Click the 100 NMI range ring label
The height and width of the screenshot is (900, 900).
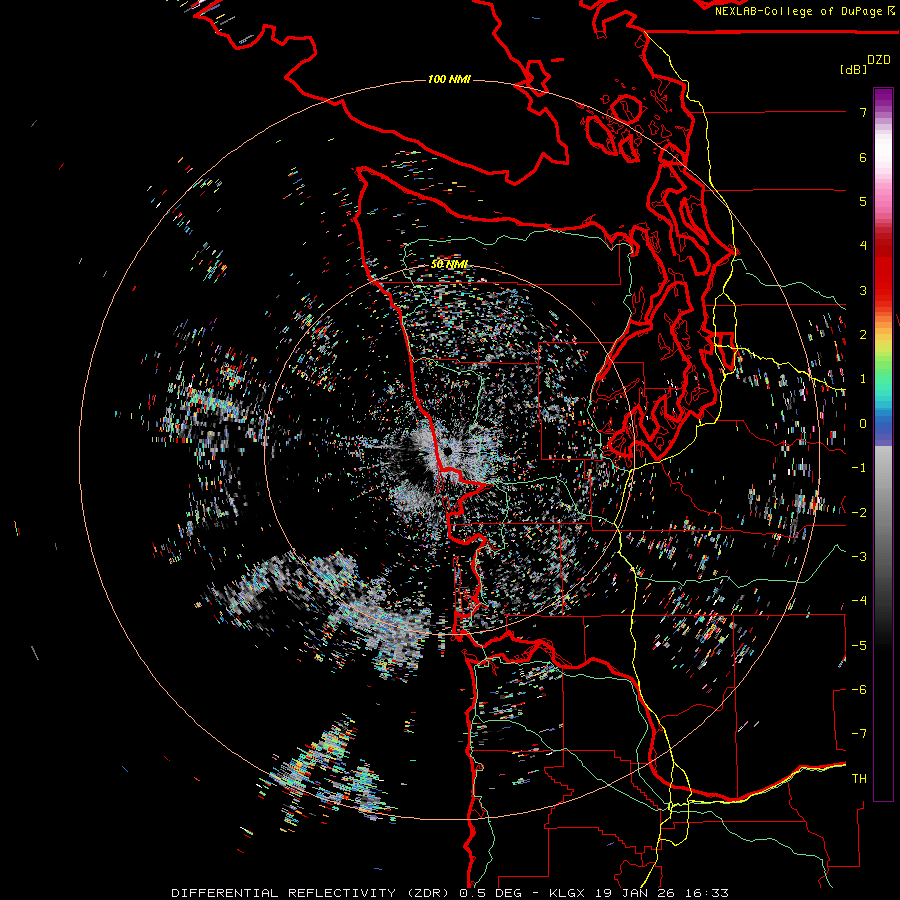449,79
